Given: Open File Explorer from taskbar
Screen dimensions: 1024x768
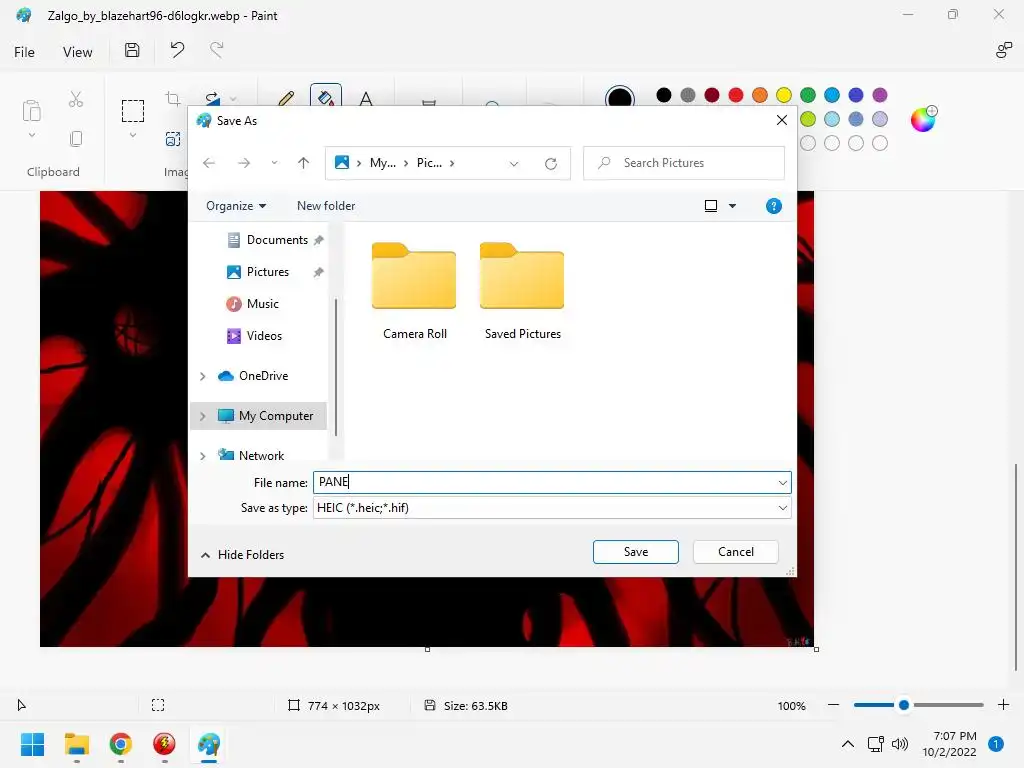Looking at the screenshot, I should [x=76, y=744].
